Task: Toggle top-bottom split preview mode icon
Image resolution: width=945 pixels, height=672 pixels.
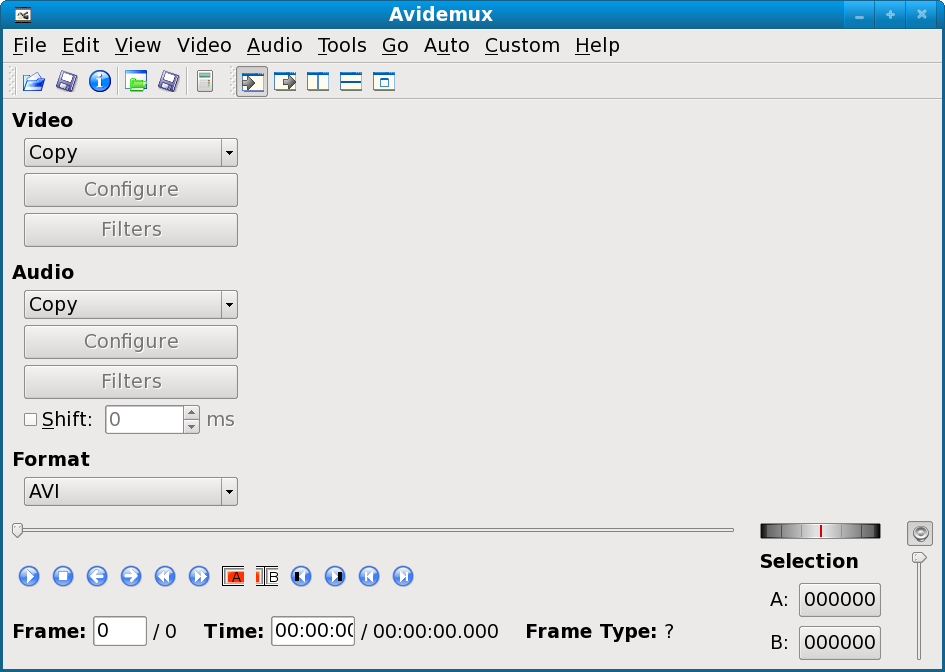Action: point(351,82)
